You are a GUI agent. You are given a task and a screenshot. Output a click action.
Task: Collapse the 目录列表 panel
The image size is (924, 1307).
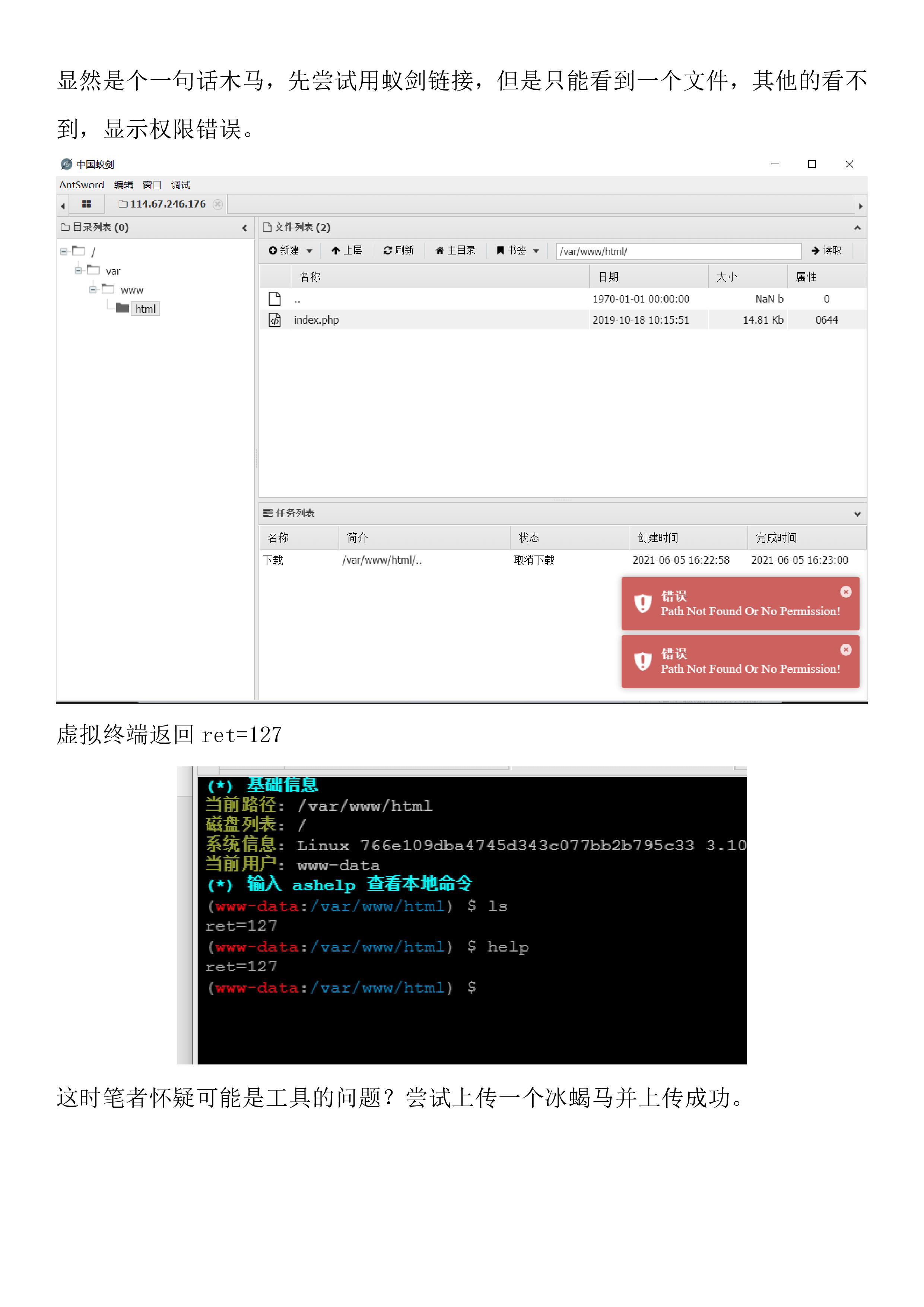(x=245, y=228)
